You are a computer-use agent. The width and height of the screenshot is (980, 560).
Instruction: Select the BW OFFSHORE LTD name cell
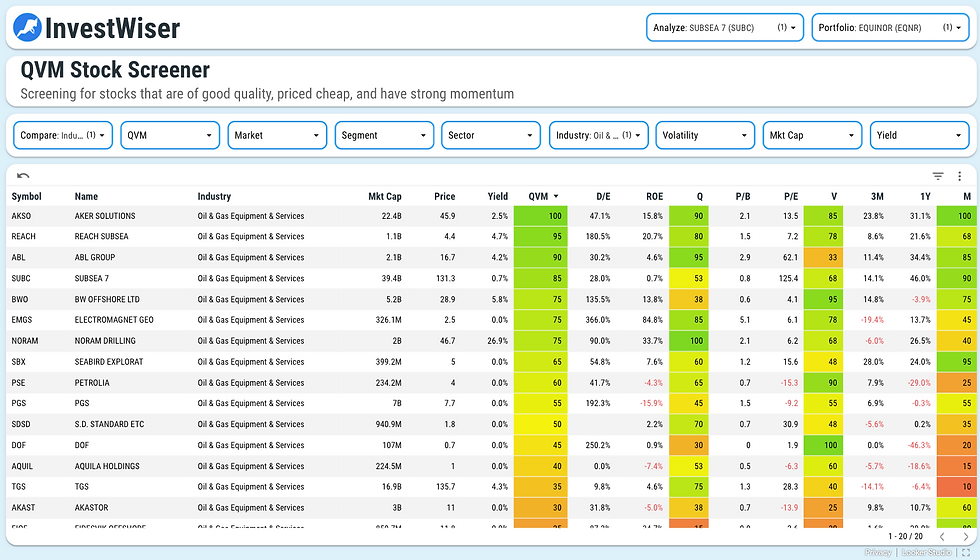pyautogui.click(x=108, y=299)
